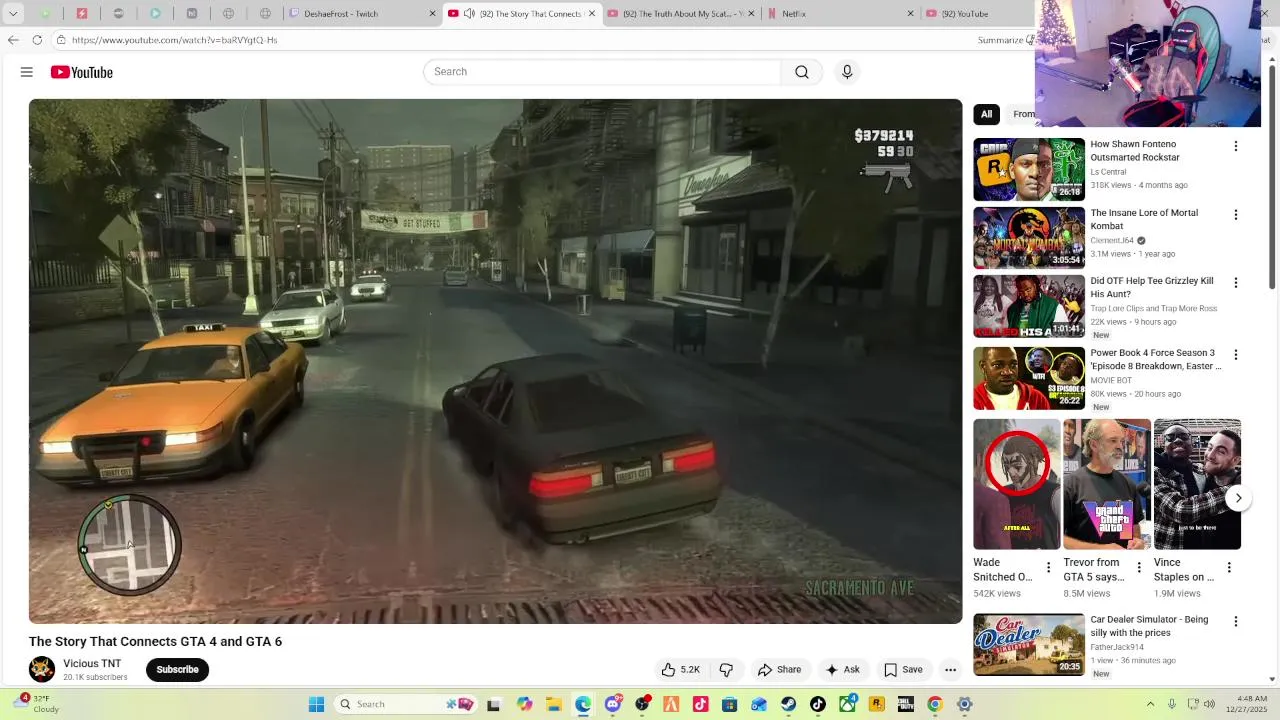Open Call of Duty taskbar icon
Viewport: 1280px width, 720px height.
click(x=906, y=704)
